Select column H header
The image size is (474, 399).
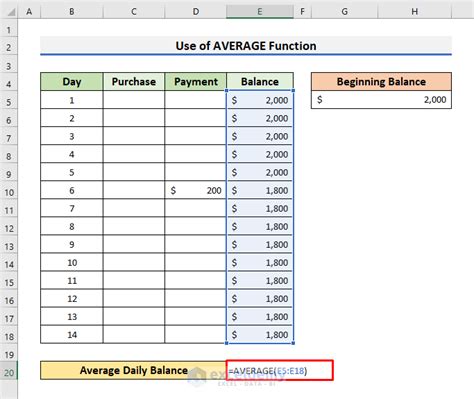coord(415,12)
